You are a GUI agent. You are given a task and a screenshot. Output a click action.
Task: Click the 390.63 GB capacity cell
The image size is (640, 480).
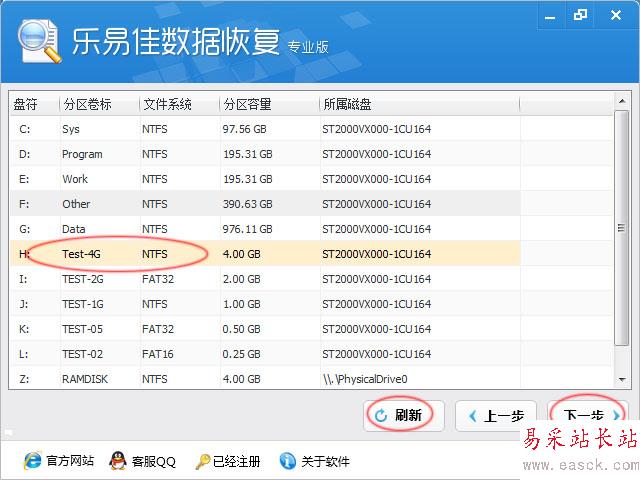pos(247,204)
